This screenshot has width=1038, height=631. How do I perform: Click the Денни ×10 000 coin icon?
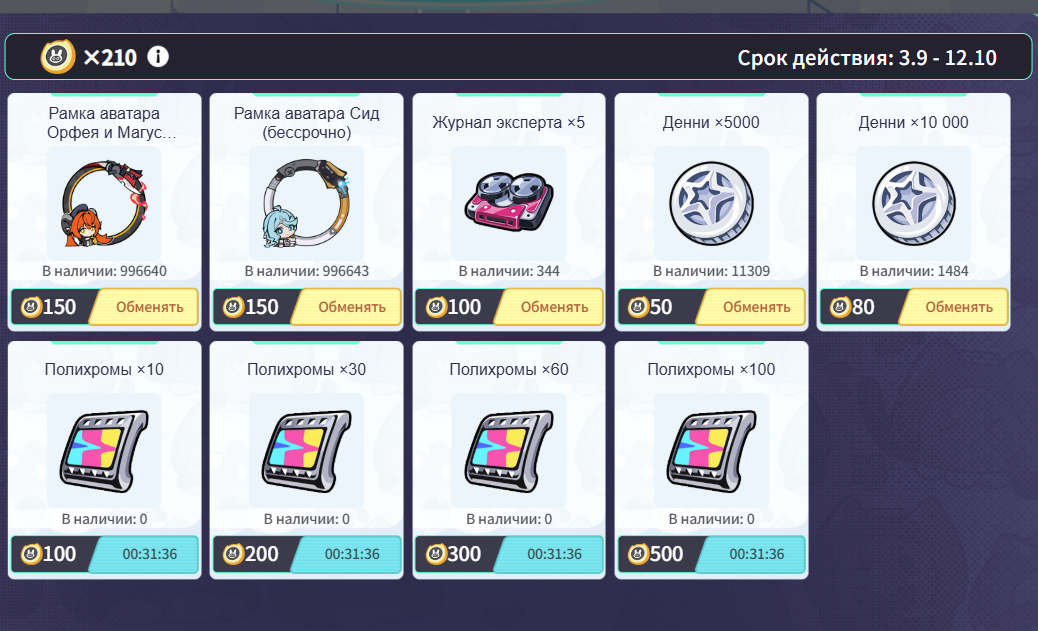914,203
